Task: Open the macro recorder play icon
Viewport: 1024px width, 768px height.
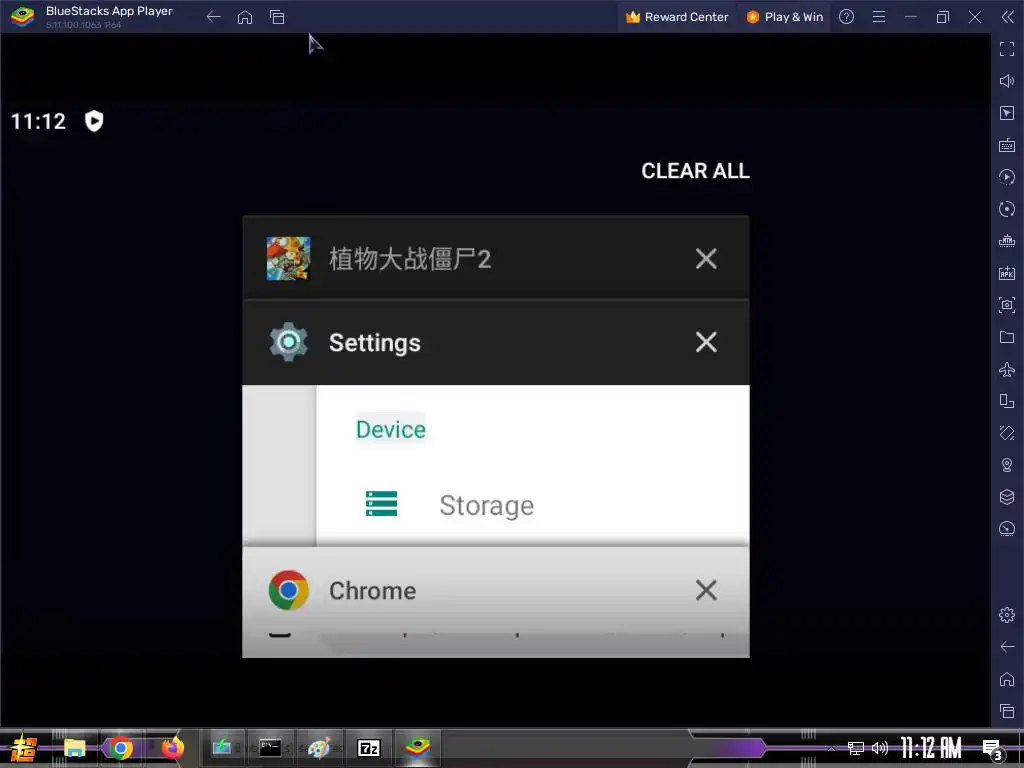Action: (1007, 177)
